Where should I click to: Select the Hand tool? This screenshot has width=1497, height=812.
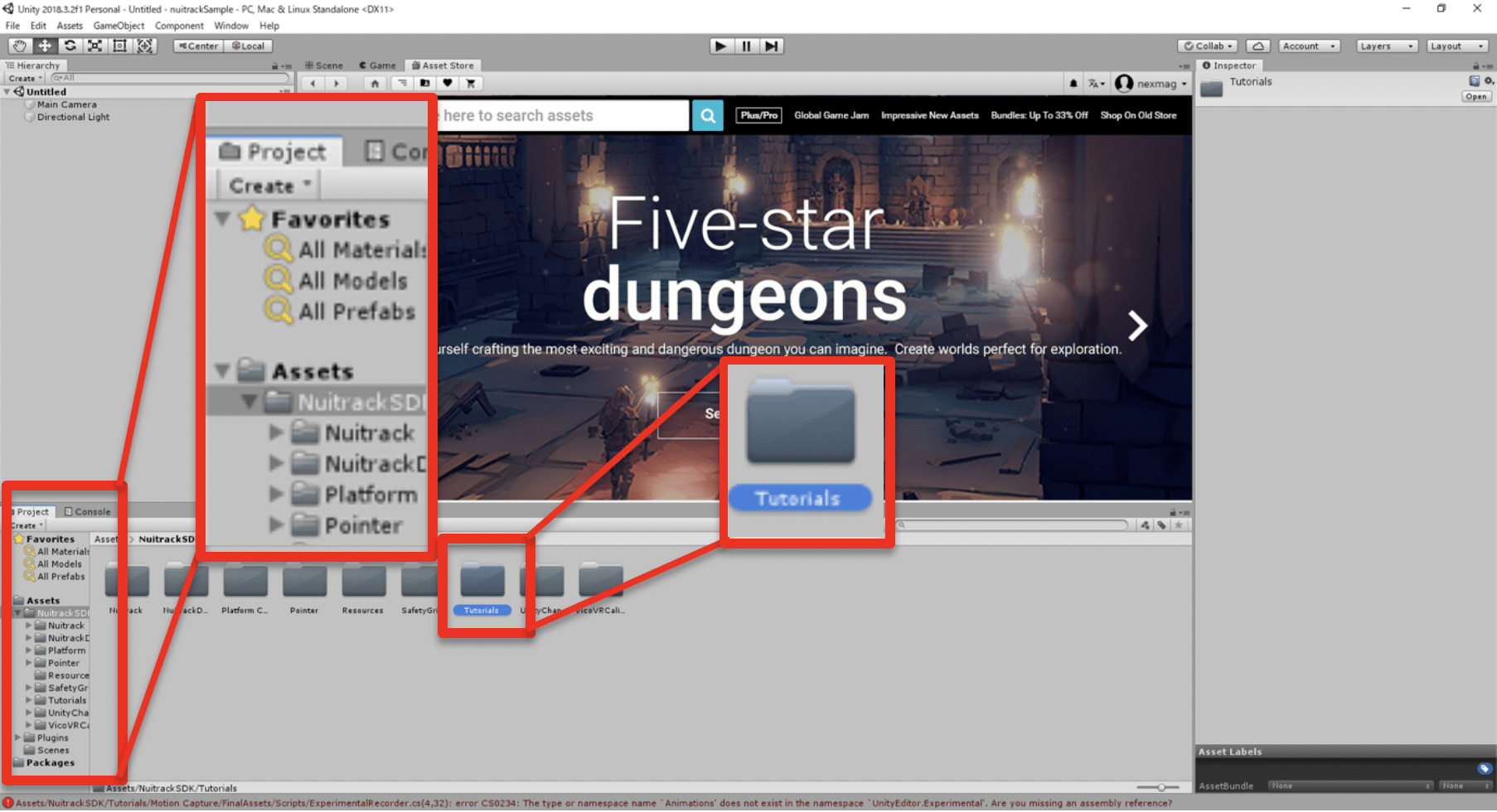click(x=19, y=46)
